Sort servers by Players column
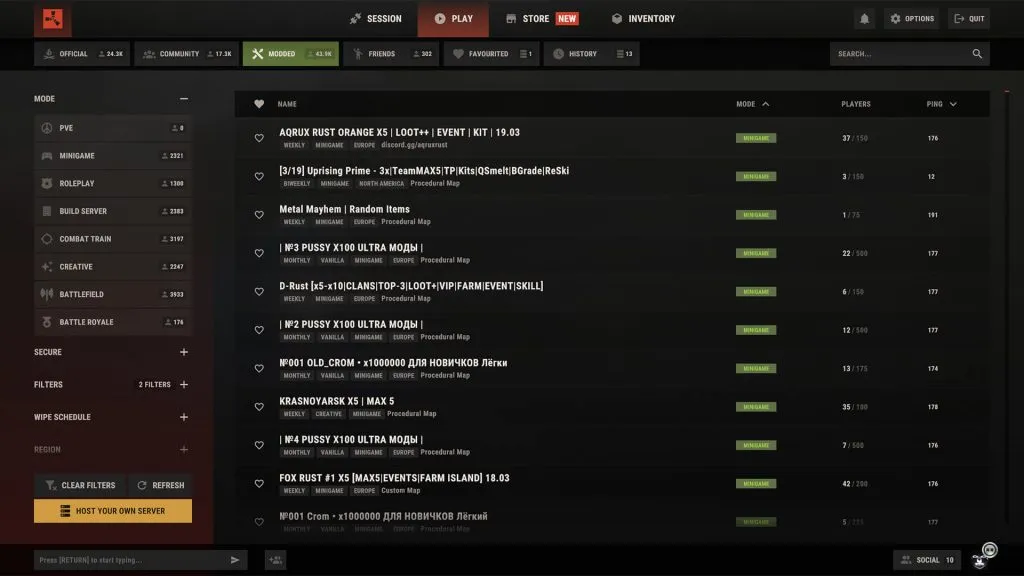 point(856,104)
